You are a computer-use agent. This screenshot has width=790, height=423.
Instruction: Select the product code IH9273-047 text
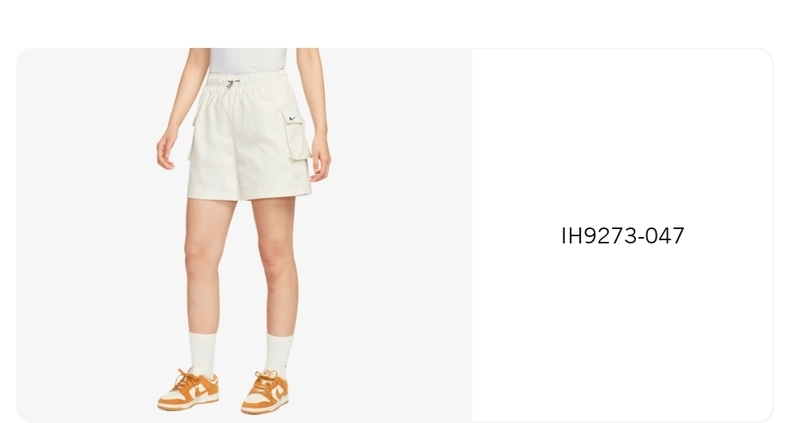pos(623,236)
